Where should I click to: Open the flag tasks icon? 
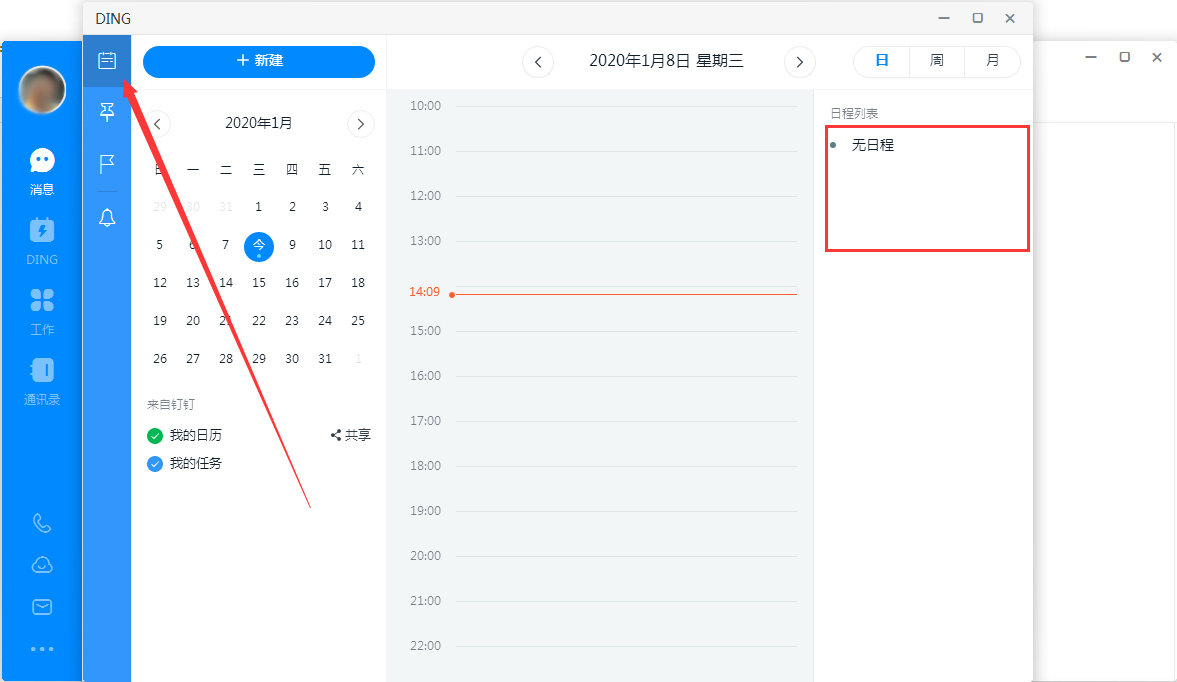106,164
